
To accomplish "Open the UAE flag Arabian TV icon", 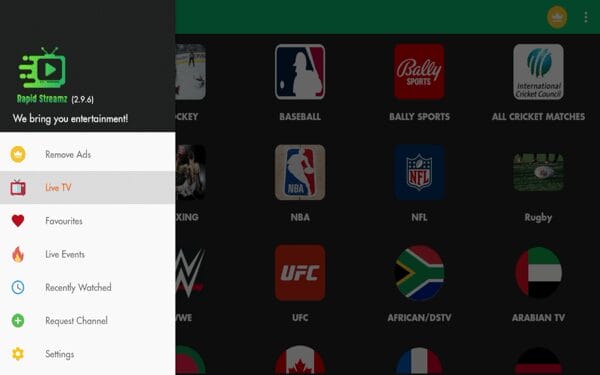I will tap(538, 273).
